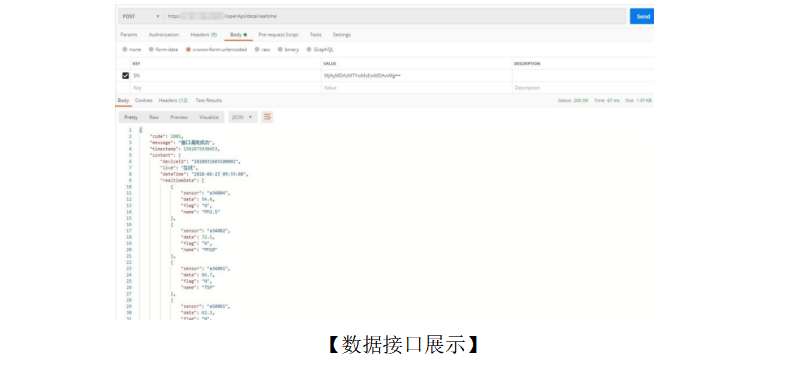Click the blue Send button
The width and height of the screenshot is (800, 387).
pyautogui.click(x=642, y=16)
